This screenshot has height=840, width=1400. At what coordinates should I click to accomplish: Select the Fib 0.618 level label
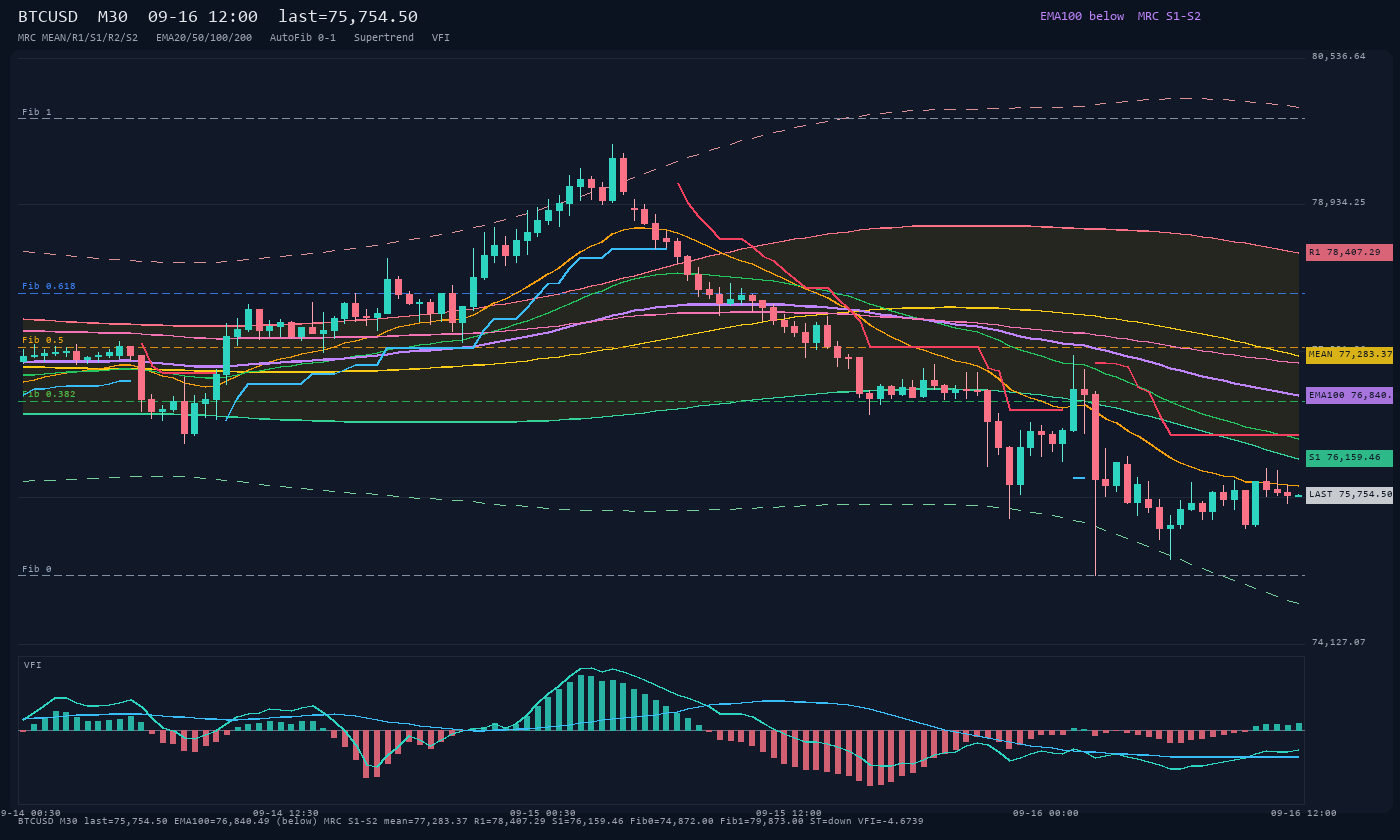pos(49,286)
